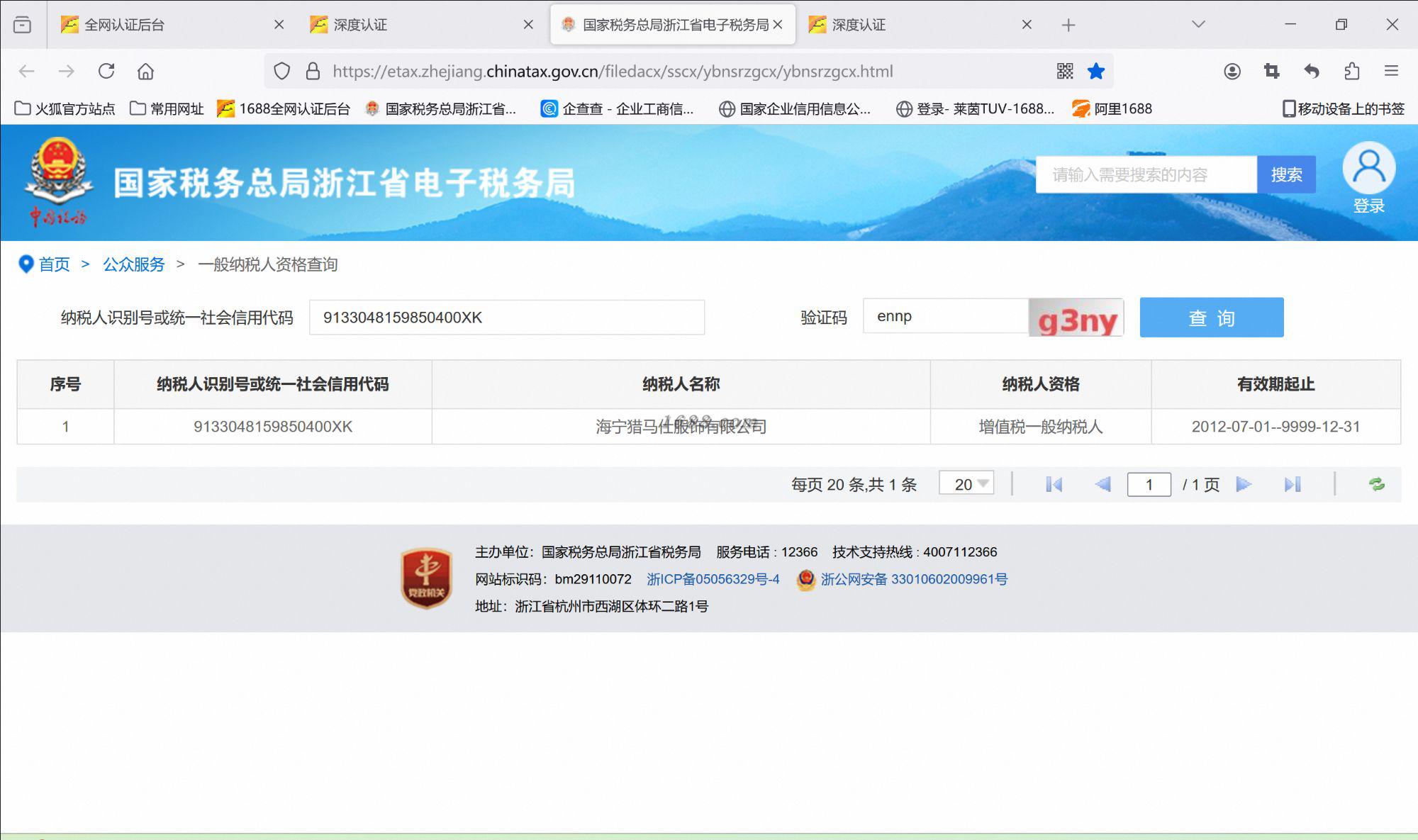This screenshot has height=840, width=1418.
Task: Go to last page using pagination arrow
Action: [x=1293, y=484]
